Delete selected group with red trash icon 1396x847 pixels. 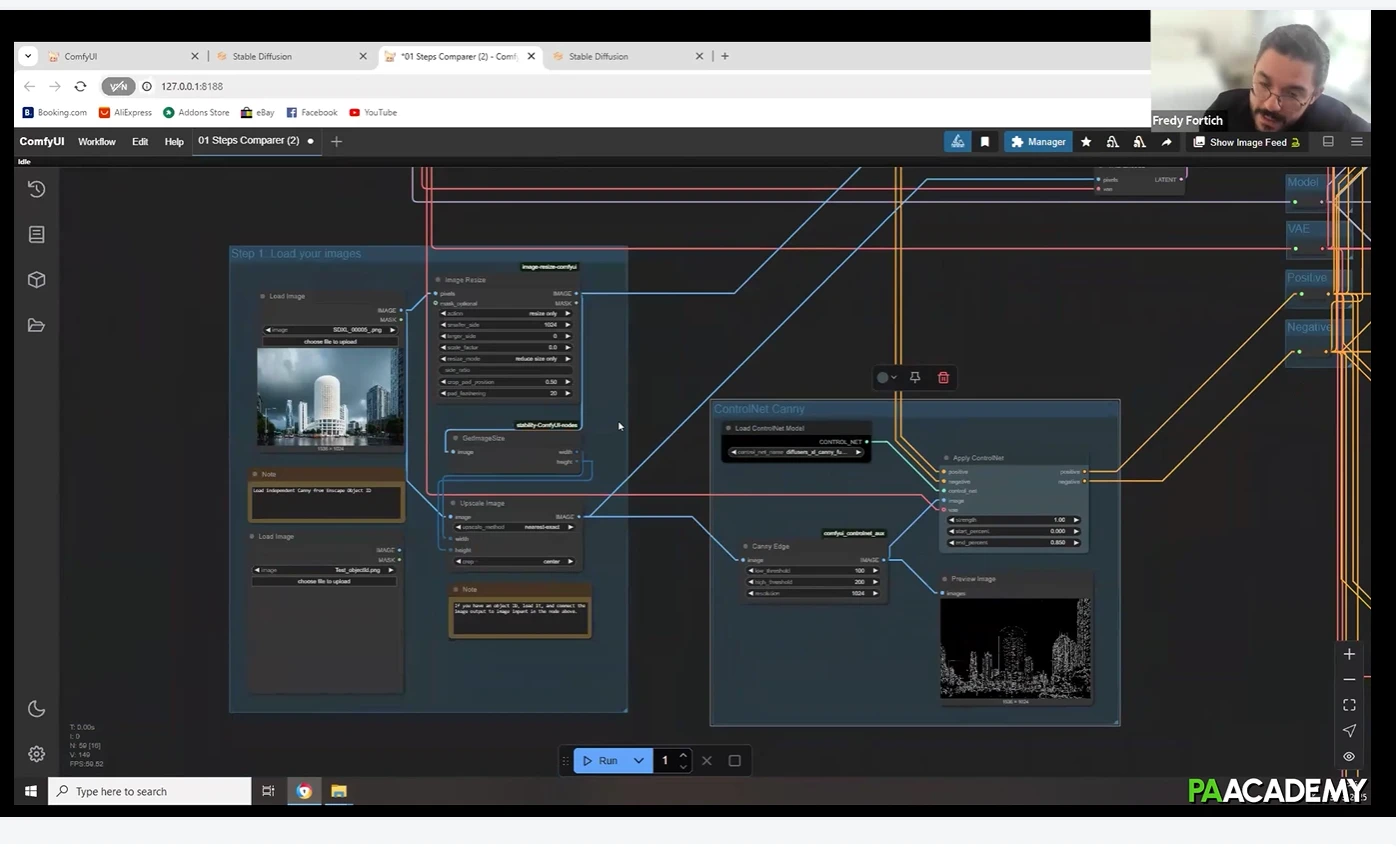coord(943,377)
